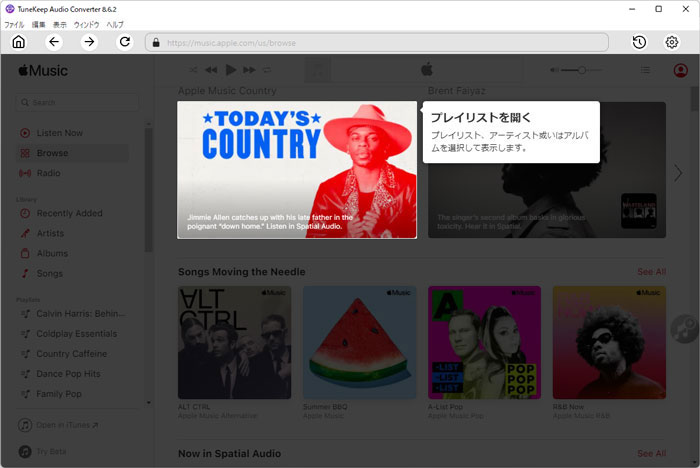The image size is (700, 468).
Task: Reload the page with refresh icon
Action: pos(125,42)
